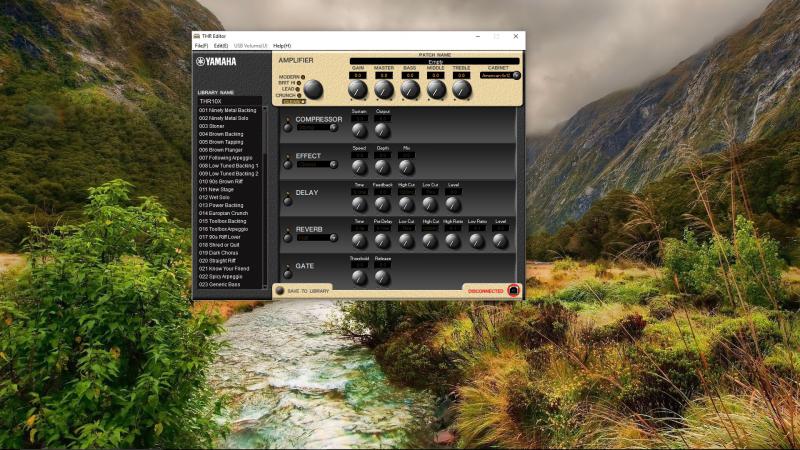Click the Yamaha logo

point(217,62)
